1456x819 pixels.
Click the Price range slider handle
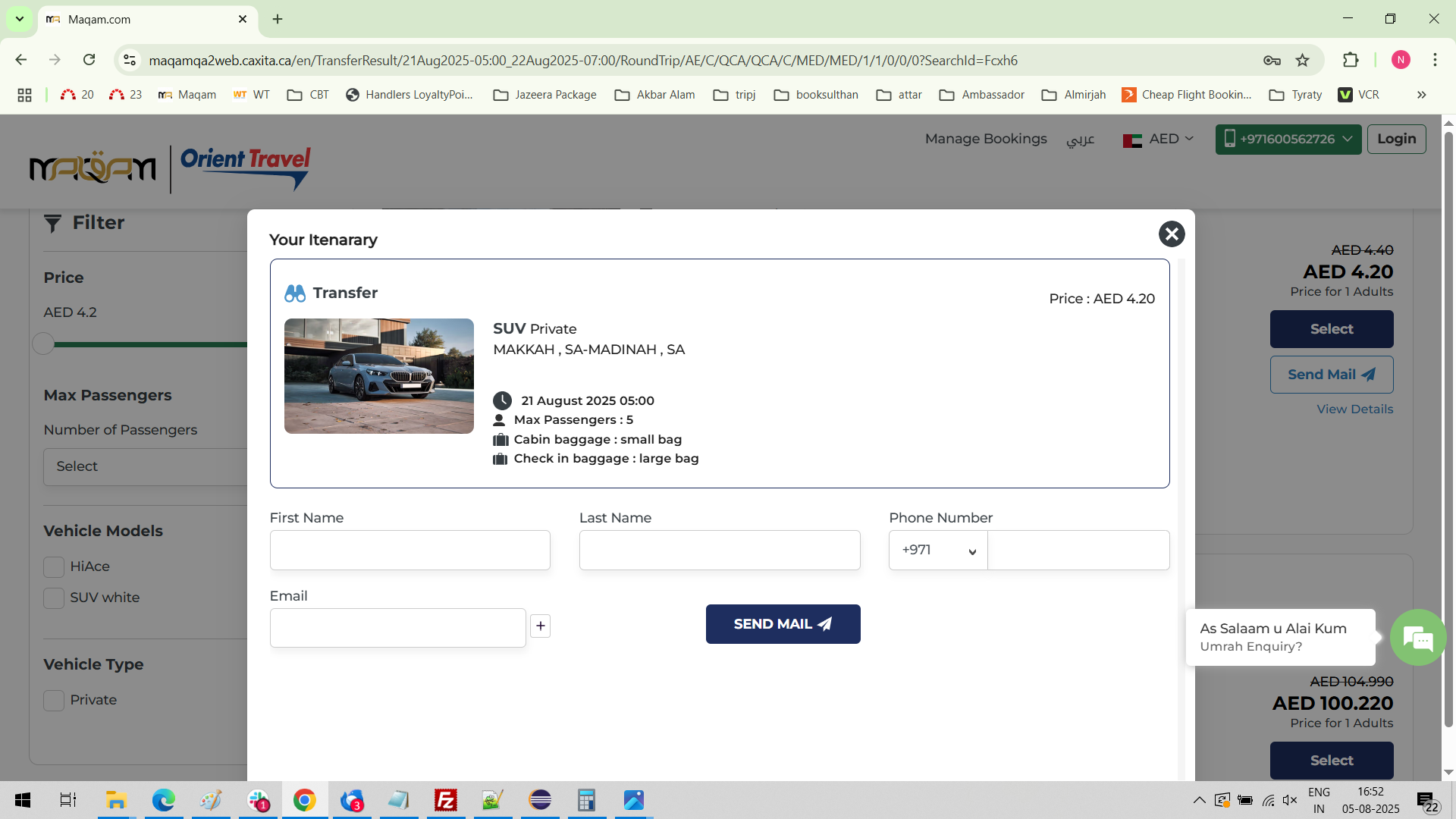coord(43,344)
